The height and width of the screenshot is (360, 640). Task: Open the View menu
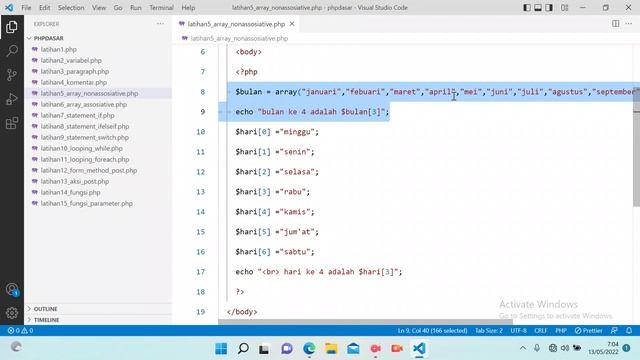tap(99, 7)
